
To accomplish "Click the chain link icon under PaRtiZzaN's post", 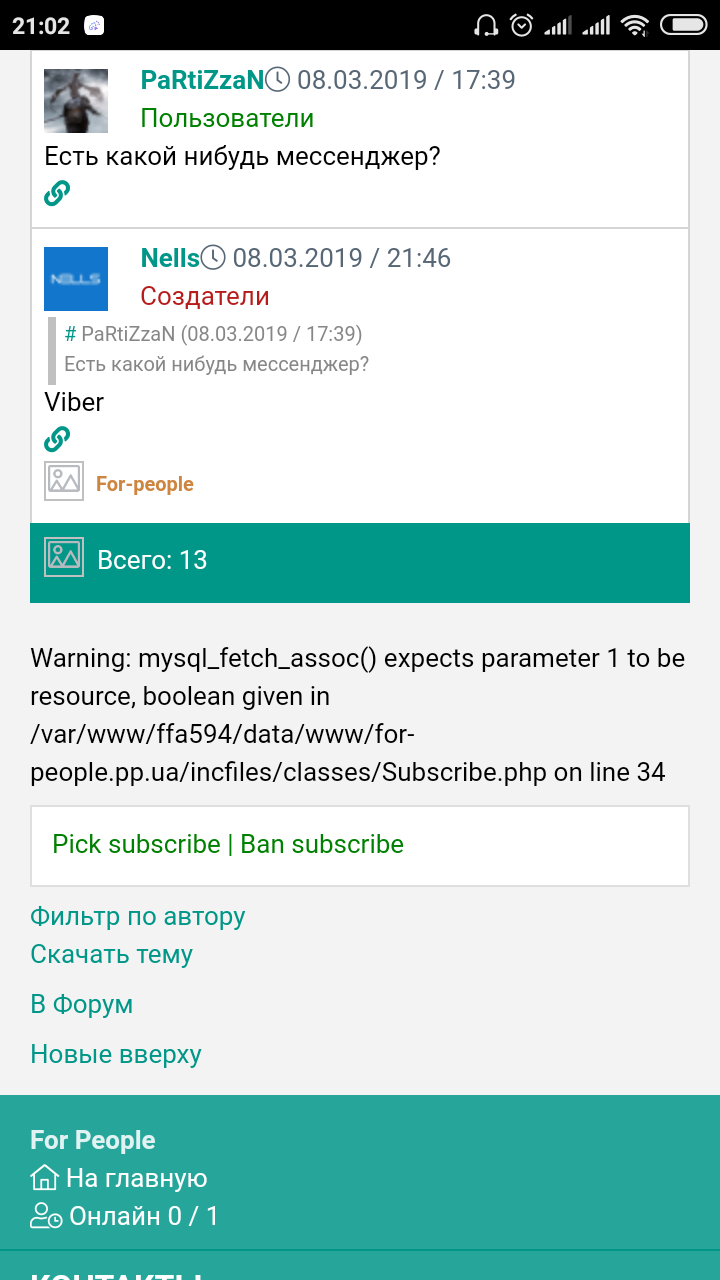I will pyautogui.click(x=57, y=193).
